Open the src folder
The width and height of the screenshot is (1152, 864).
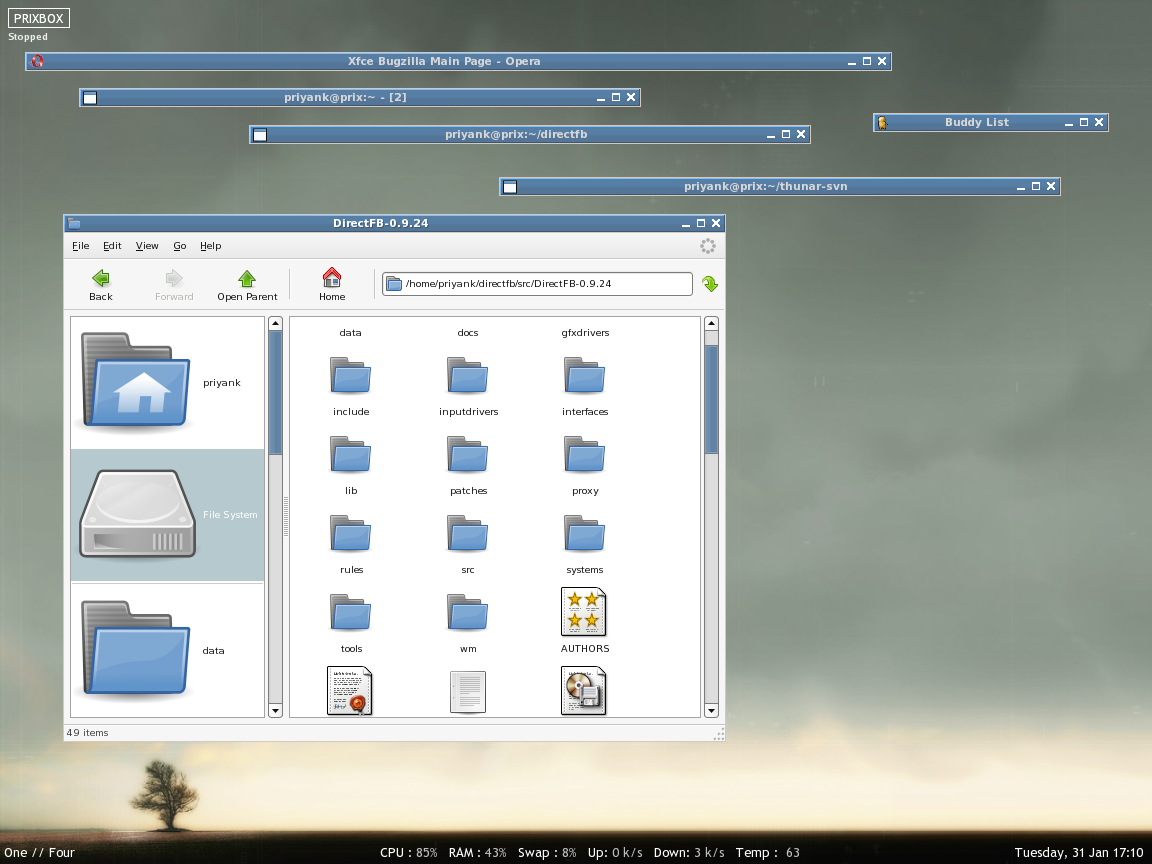pos(467,534)
